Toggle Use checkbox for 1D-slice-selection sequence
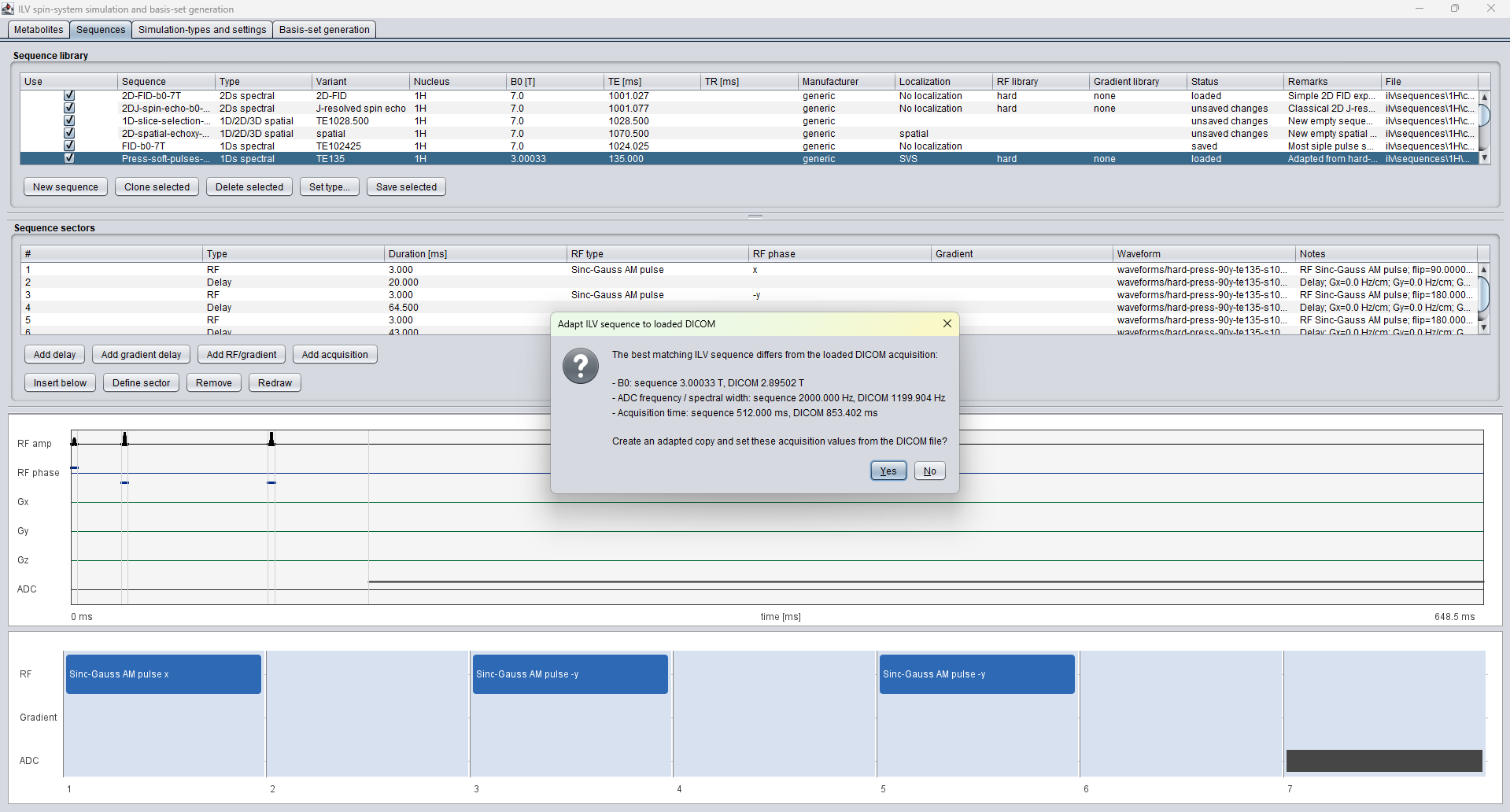 tap(69, 121)
